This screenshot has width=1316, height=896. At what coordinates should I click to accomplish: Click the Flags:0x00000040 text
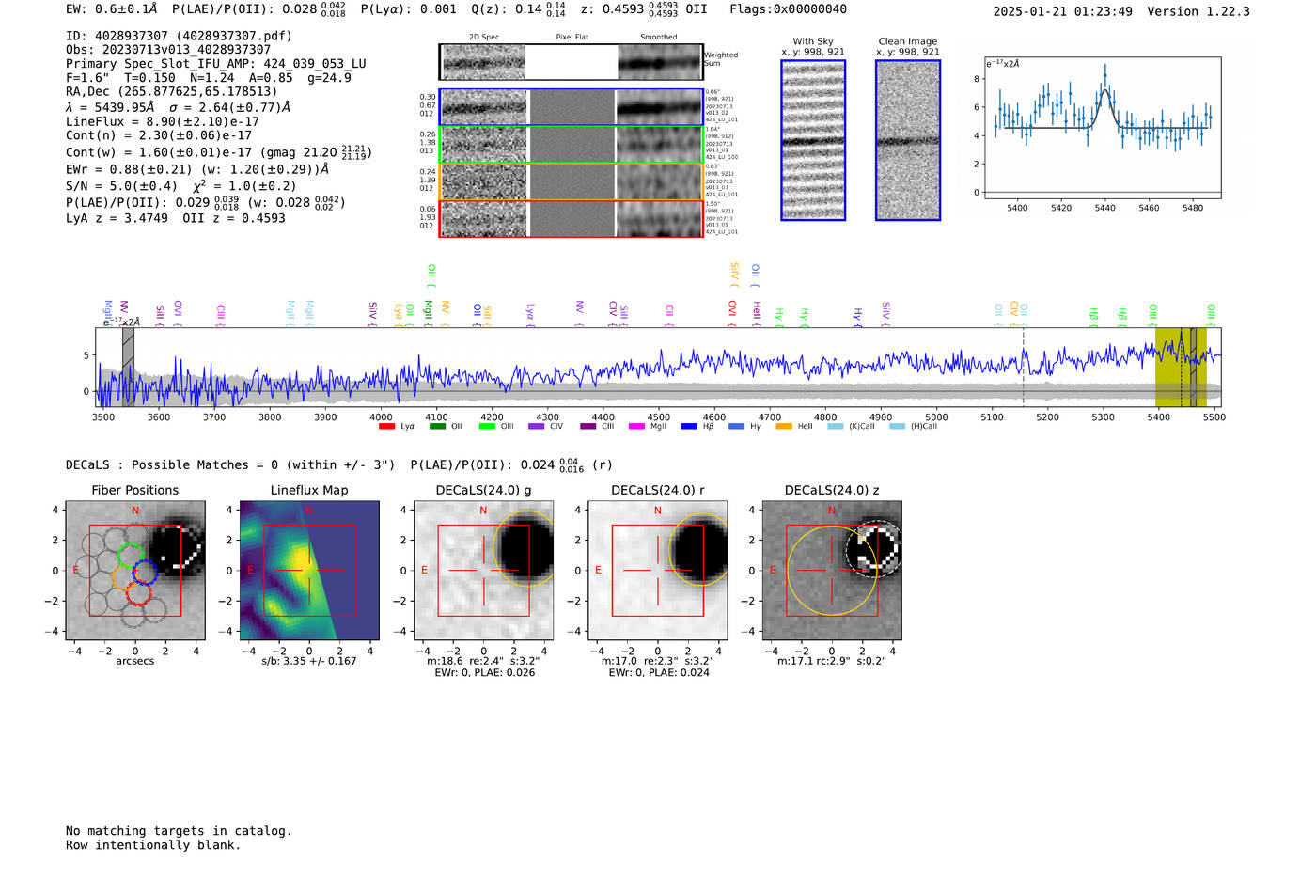[x=788, y=9]
